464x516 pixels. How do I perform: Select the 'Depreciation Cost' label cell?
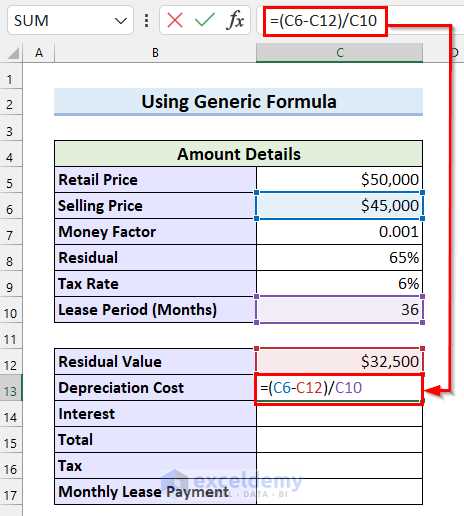pyautogui.click(x=155, y=388)
